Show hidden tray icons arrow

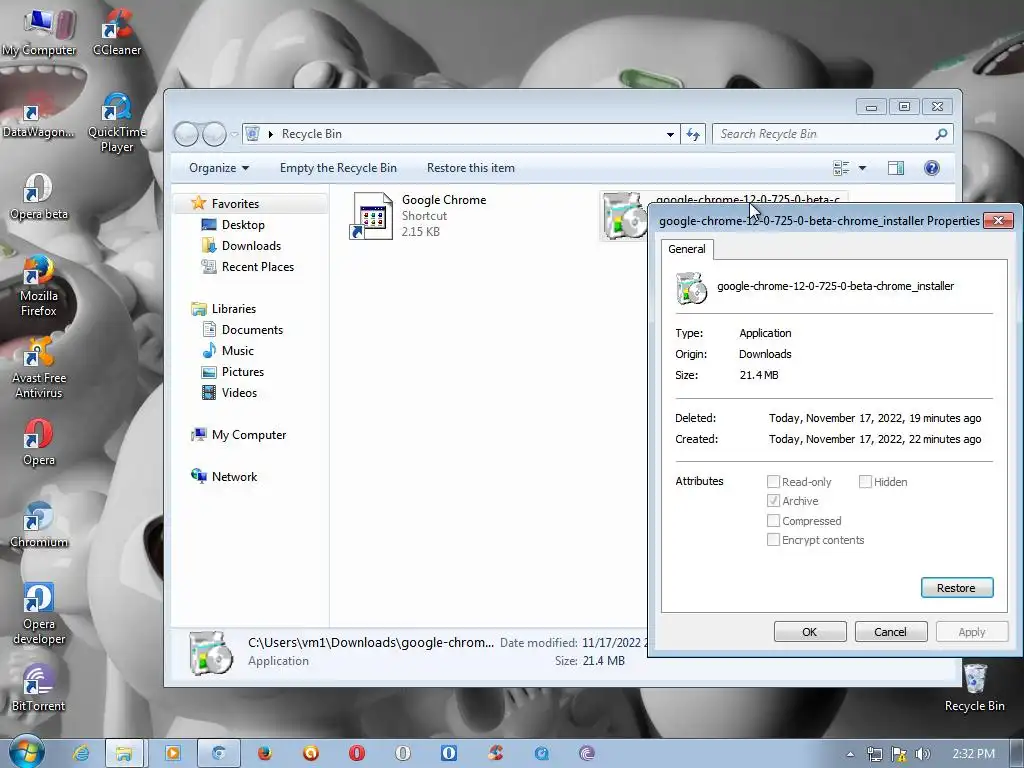[x=850, y=754]
